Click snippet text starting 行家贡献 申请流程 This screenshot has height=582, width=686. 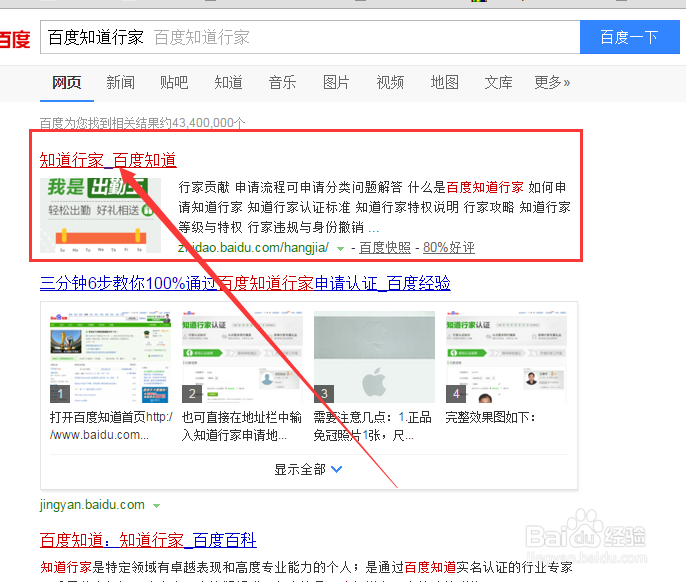pyautogui.click(x=374, y=207)
